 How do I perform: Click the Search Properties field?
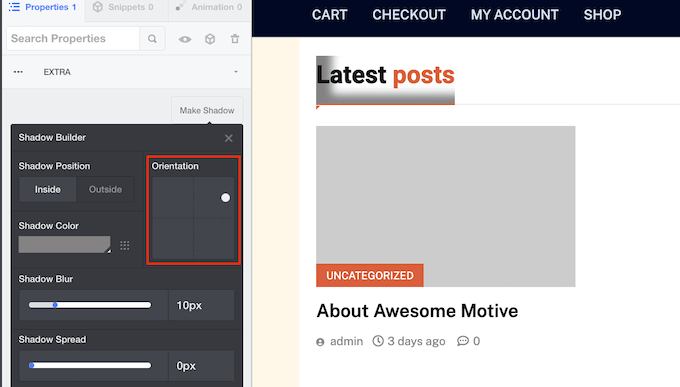[73, 39]
